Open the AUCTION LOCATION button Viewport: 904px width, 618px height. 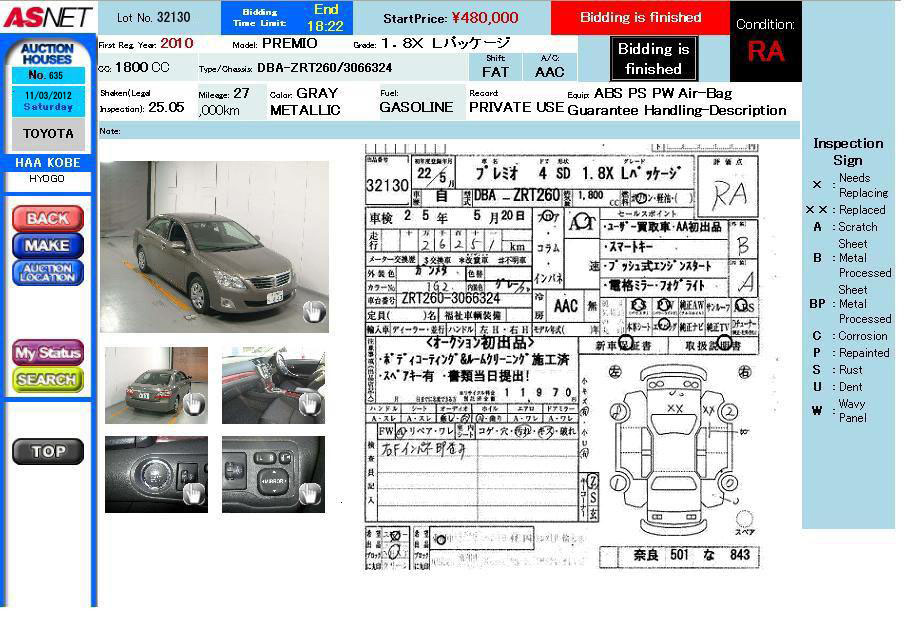pos(48,272)
